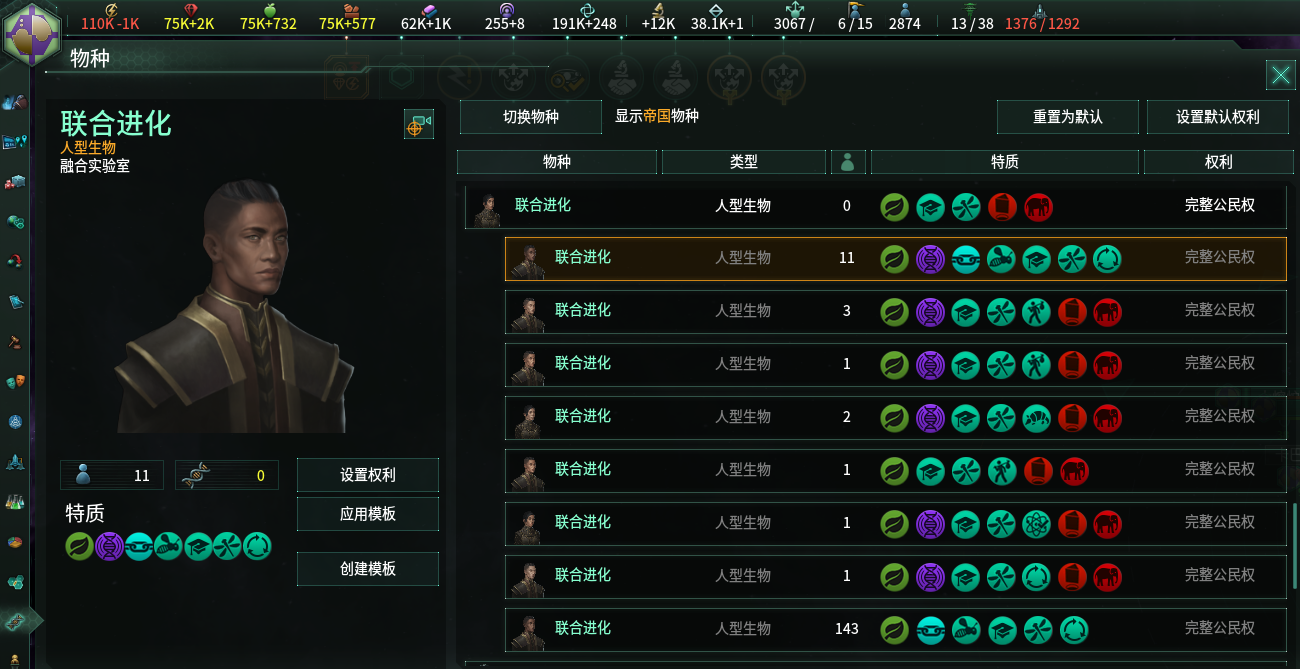The width and height of the screenshot is (1300, 669).
Task: Click the 设置权利 button
Action: (368, 475)
